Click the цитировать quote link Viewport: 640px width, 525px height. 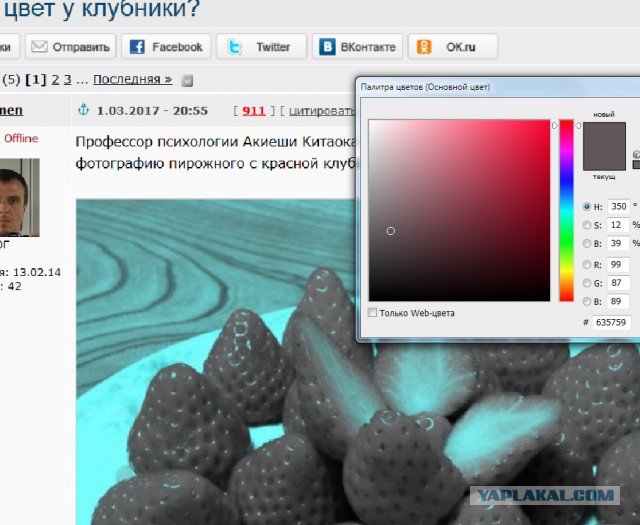322,111
